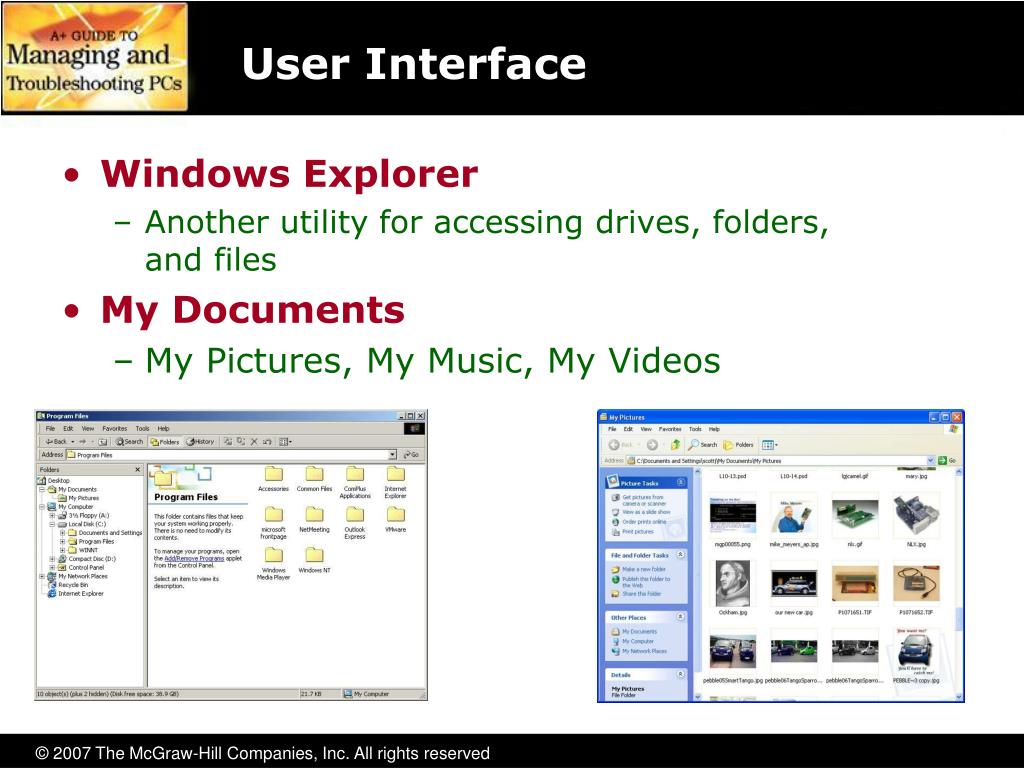Open the Add/Remove Programs link

[194, 558]
